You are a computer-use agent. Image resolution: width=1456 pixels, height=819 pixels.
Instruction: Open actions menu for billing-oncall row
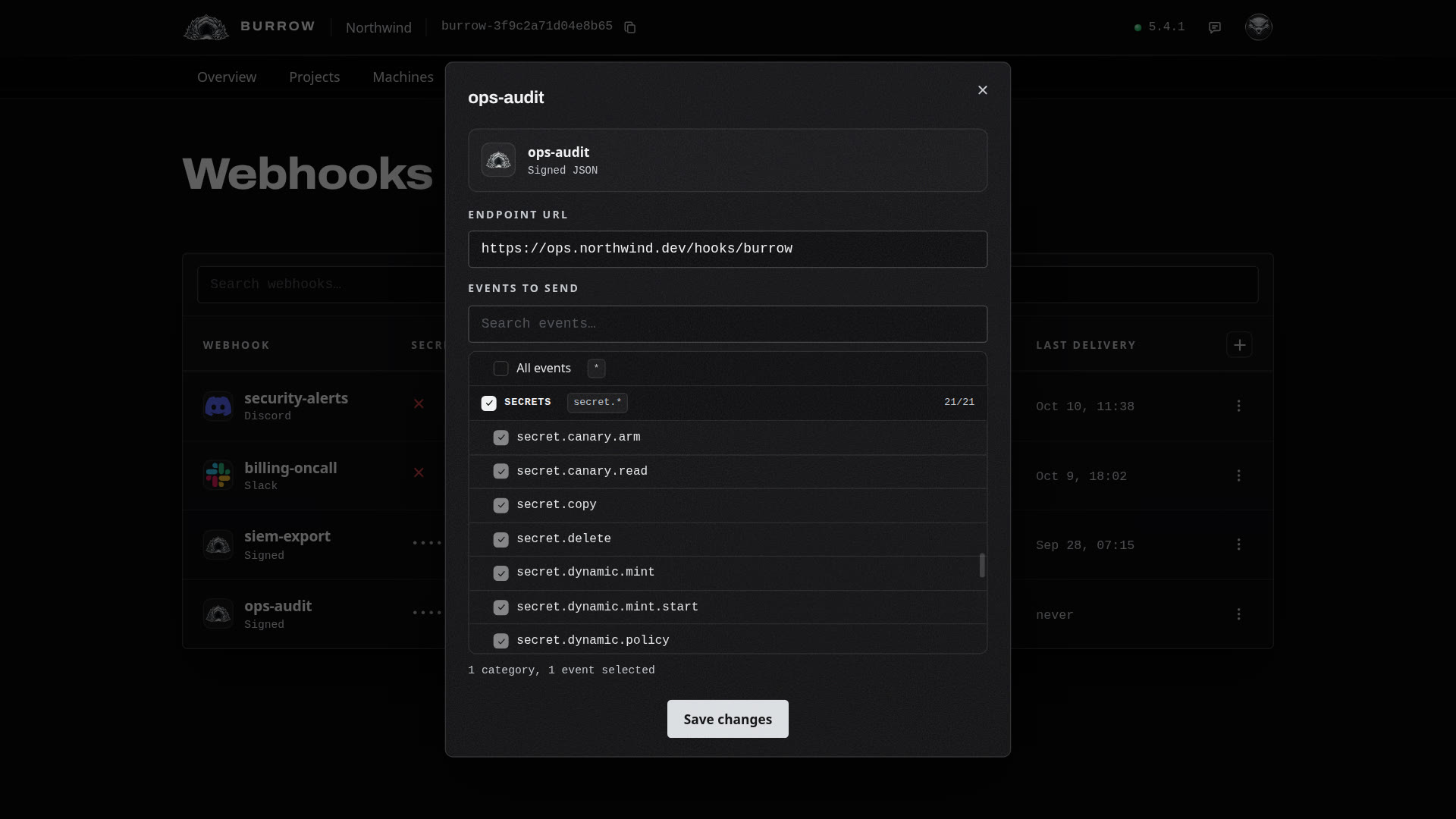coord(1239,475)
